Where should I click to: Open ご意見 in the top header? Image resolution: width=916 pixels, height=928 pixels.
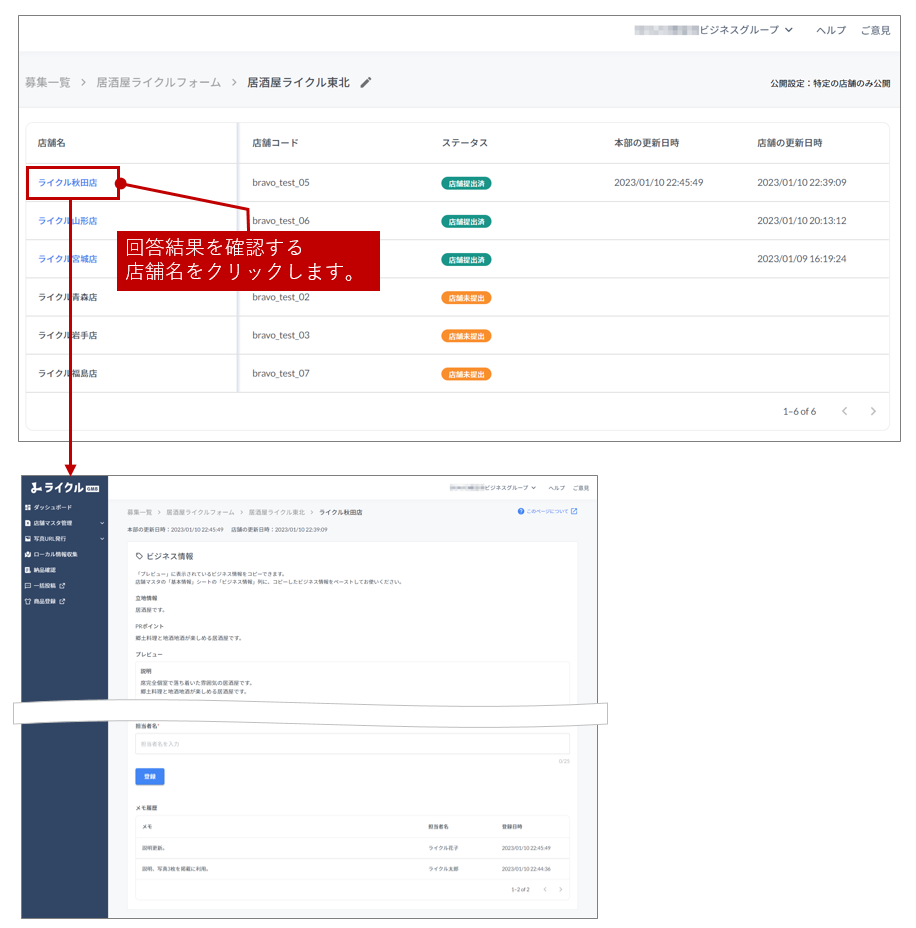875,31
